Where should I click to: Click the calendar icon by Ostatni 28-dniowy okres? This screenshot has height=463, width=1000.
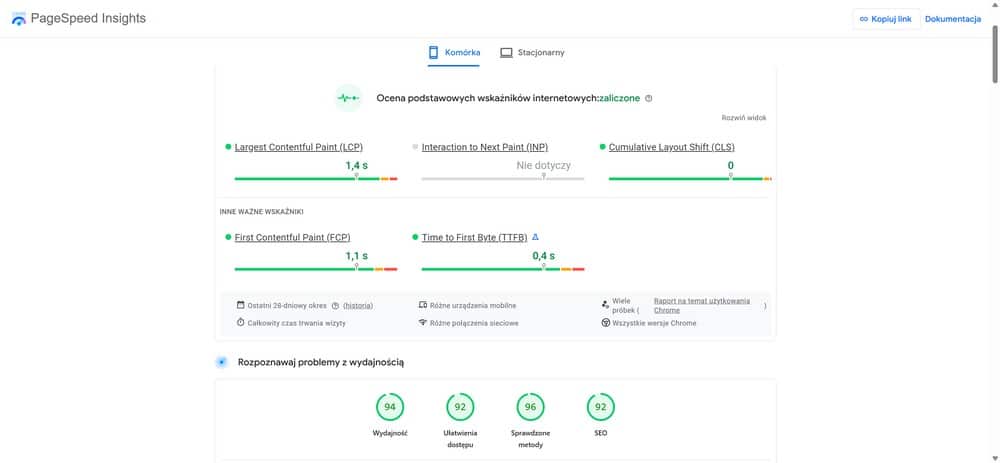pyautogui.click(x=240, y=305)
